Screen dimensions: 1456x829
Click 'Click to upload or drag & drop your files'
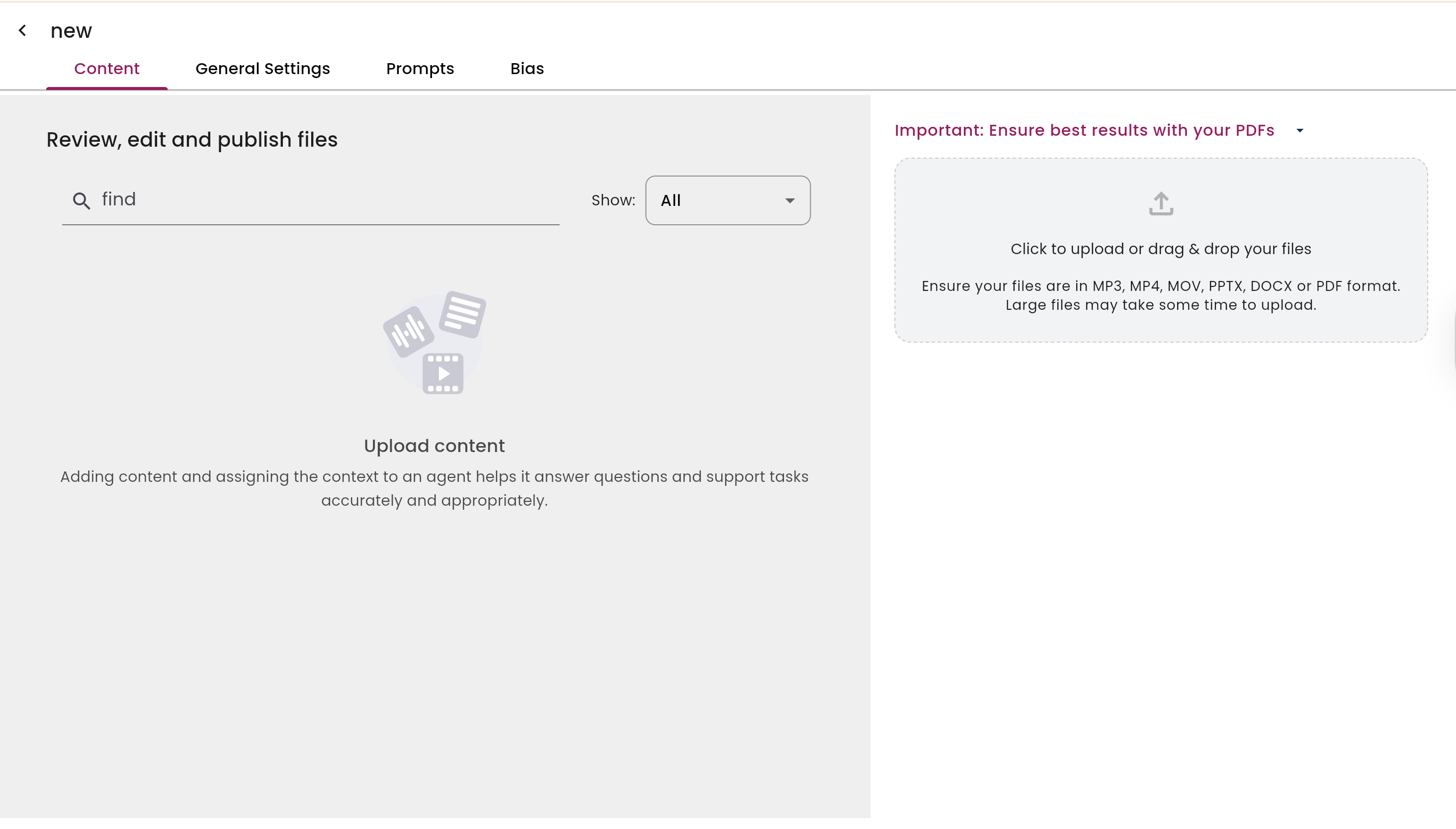(1161, 249)
